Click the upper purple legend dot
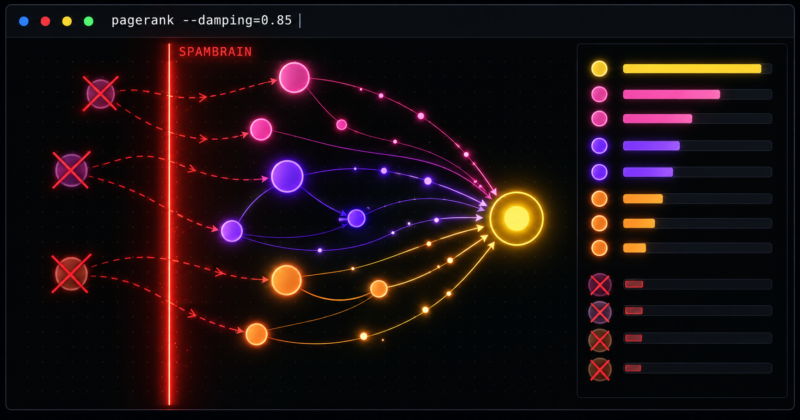 pos(599,145)
